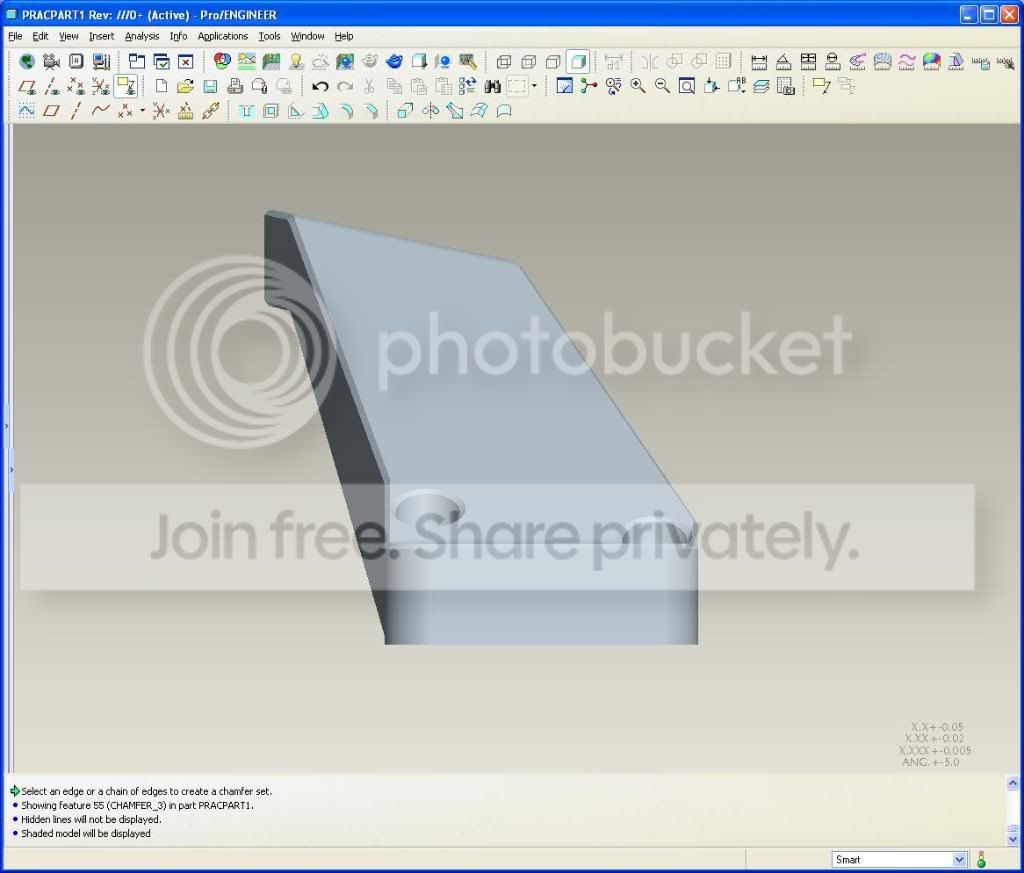Switch display to Hidden Line mode
This screenshot has width=1024, height=873.
click(x=528, y=62)
